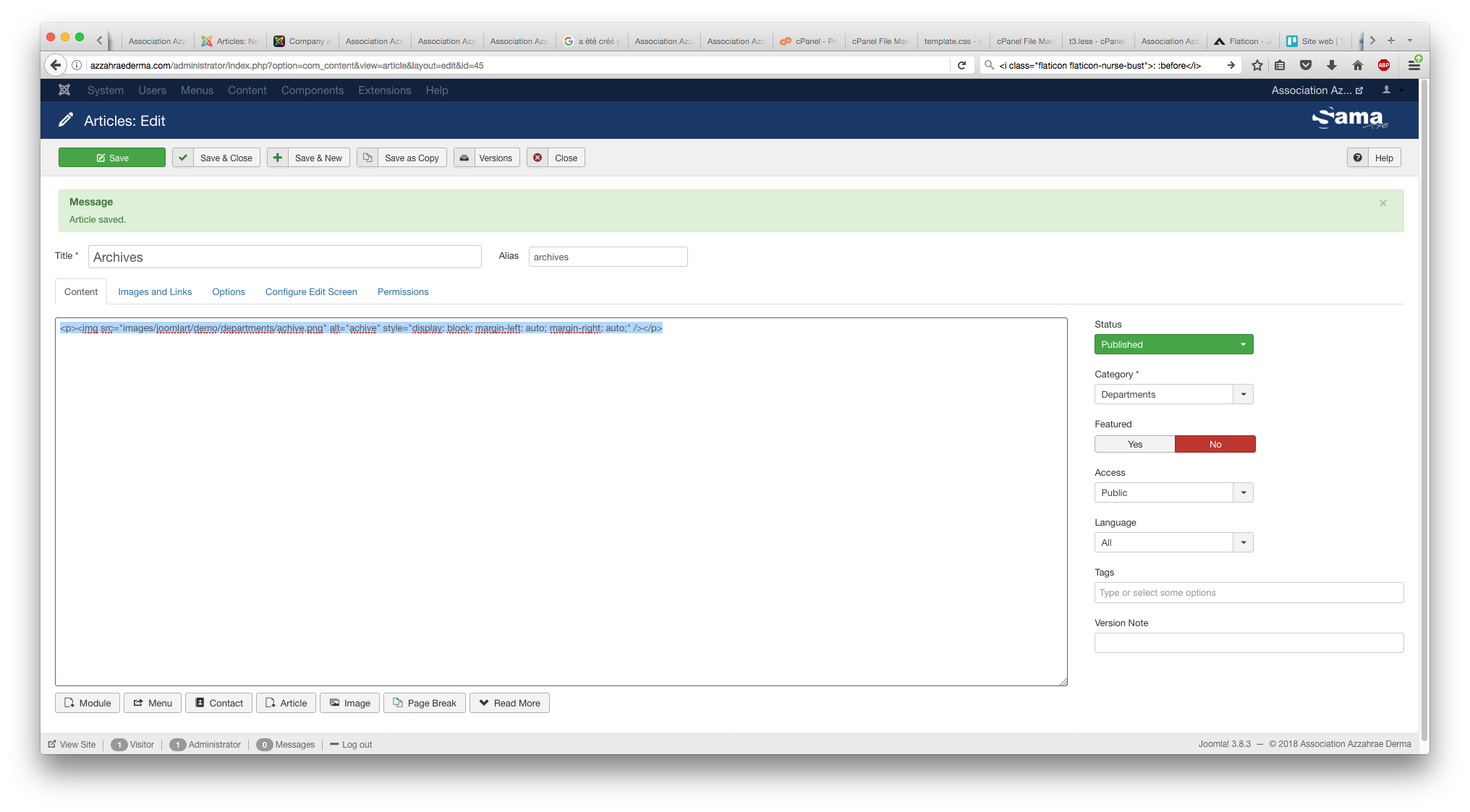Switch to the Images and Links tab

click(x=155, y=292)
